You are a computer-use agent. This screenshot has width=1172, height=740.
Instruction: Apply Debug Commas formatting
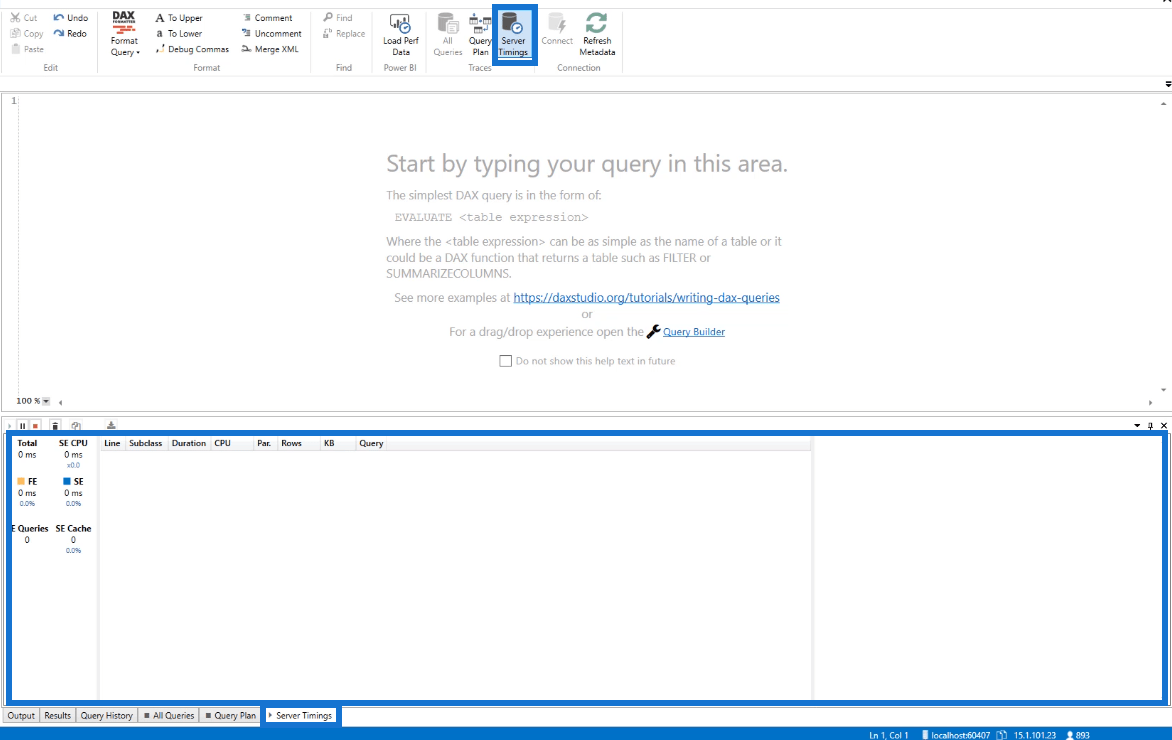coord(192,49)
